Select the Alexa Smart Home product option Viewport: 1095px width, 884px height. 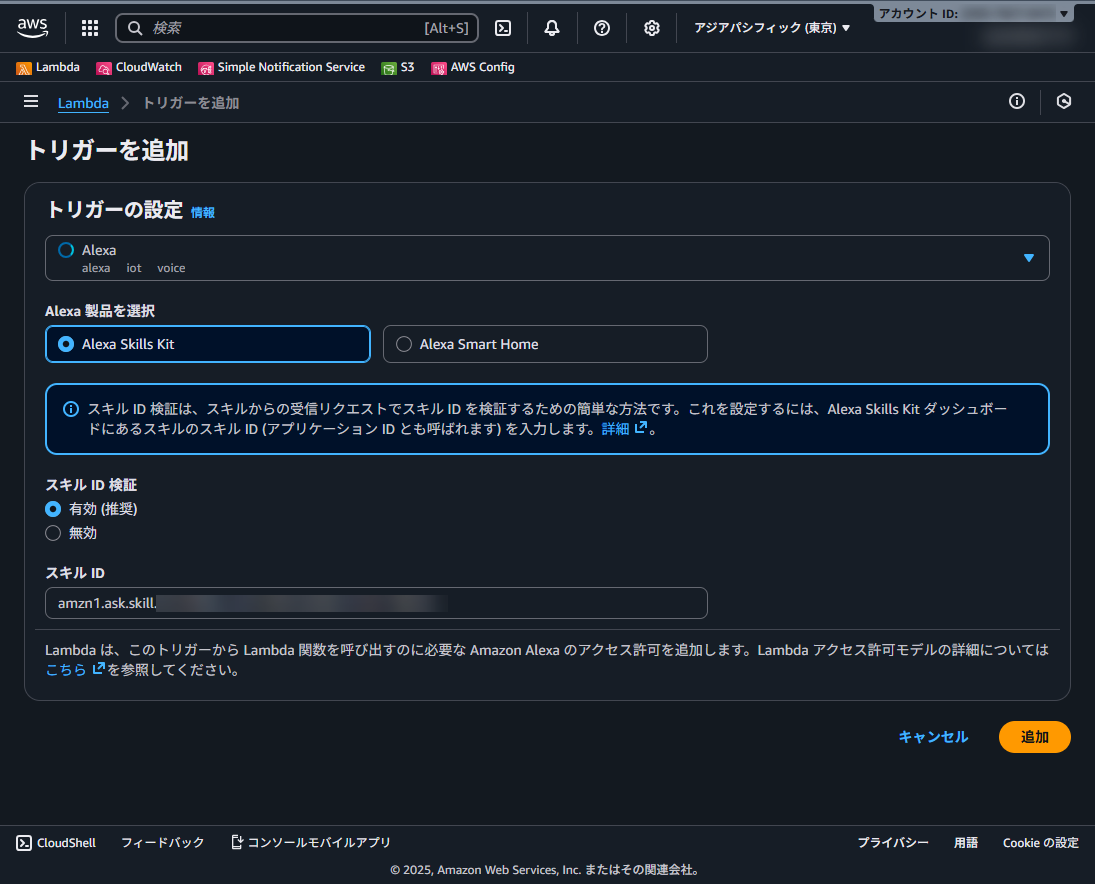pyautogui.click(x=404, y=344)
